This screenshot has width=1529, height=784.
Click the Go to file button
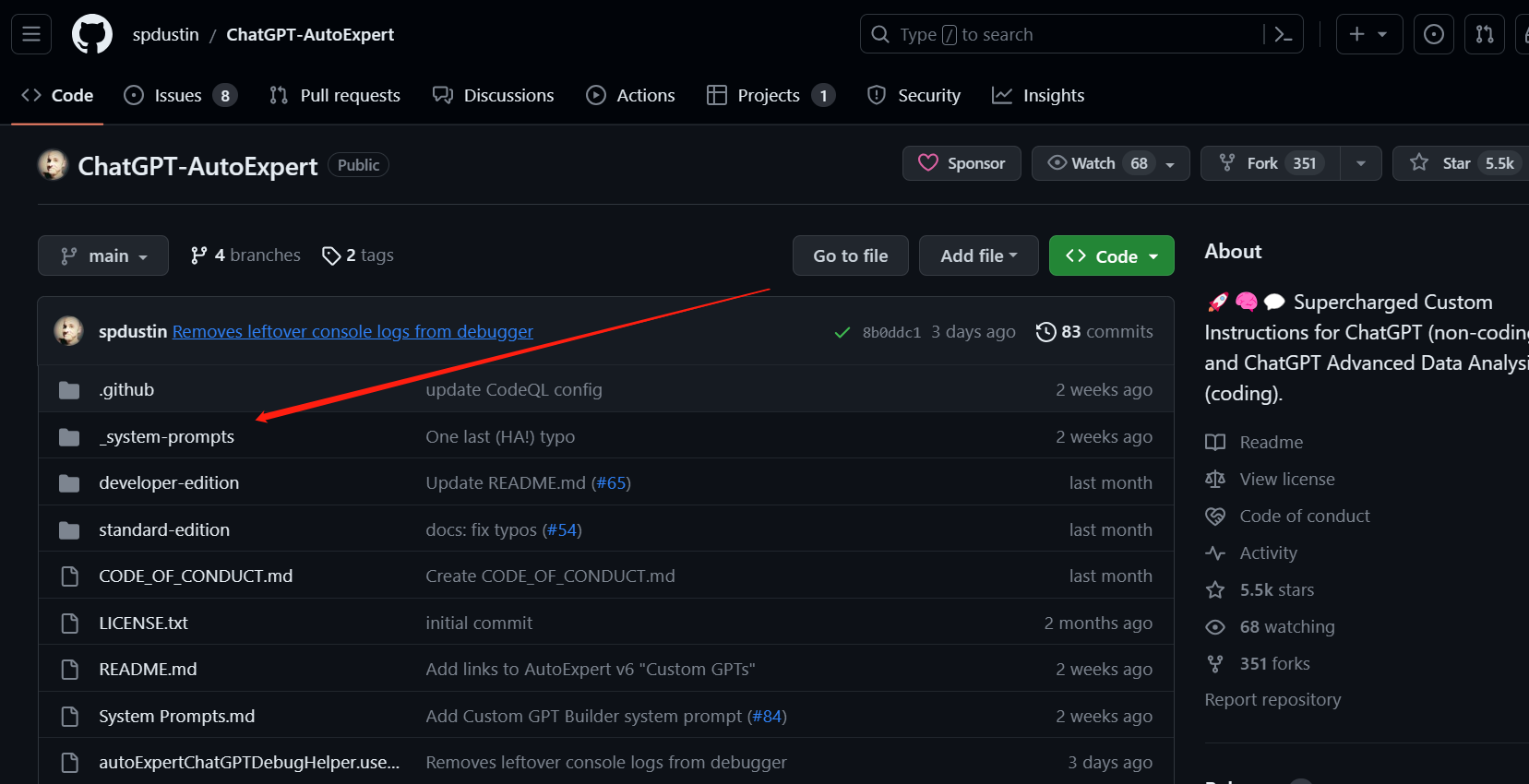[851, 255]
